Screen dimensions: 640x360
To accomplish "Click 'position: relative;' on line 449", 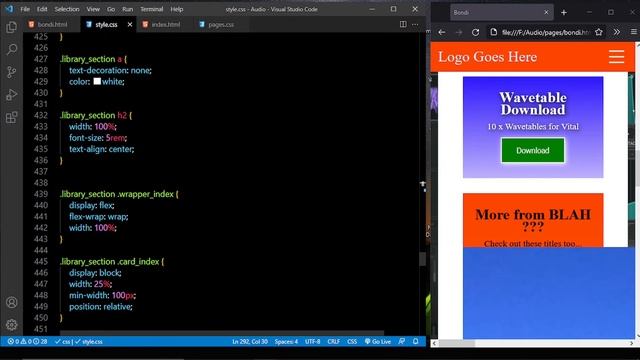I will point(100,307).
